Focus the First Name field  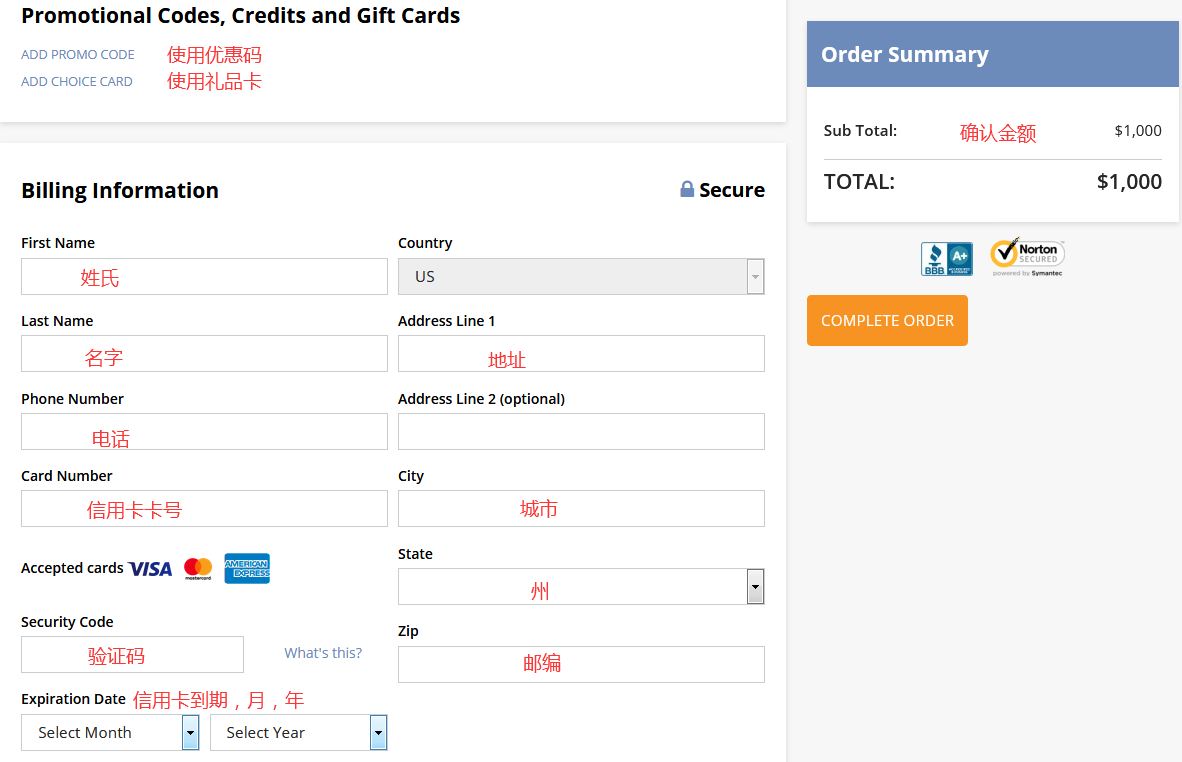tap(204, 277)
